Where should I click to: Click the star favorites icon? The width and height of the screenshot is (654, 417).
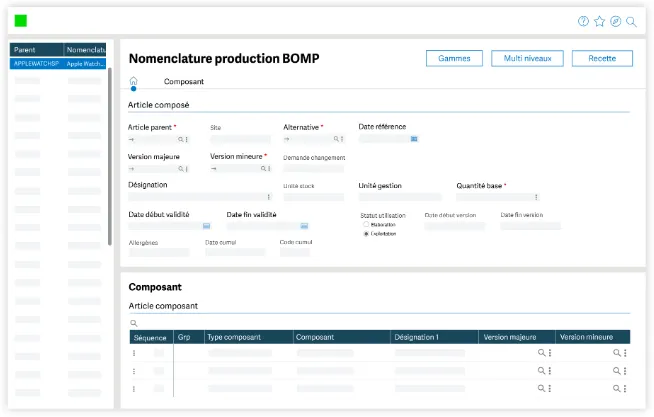pos(599,21)
